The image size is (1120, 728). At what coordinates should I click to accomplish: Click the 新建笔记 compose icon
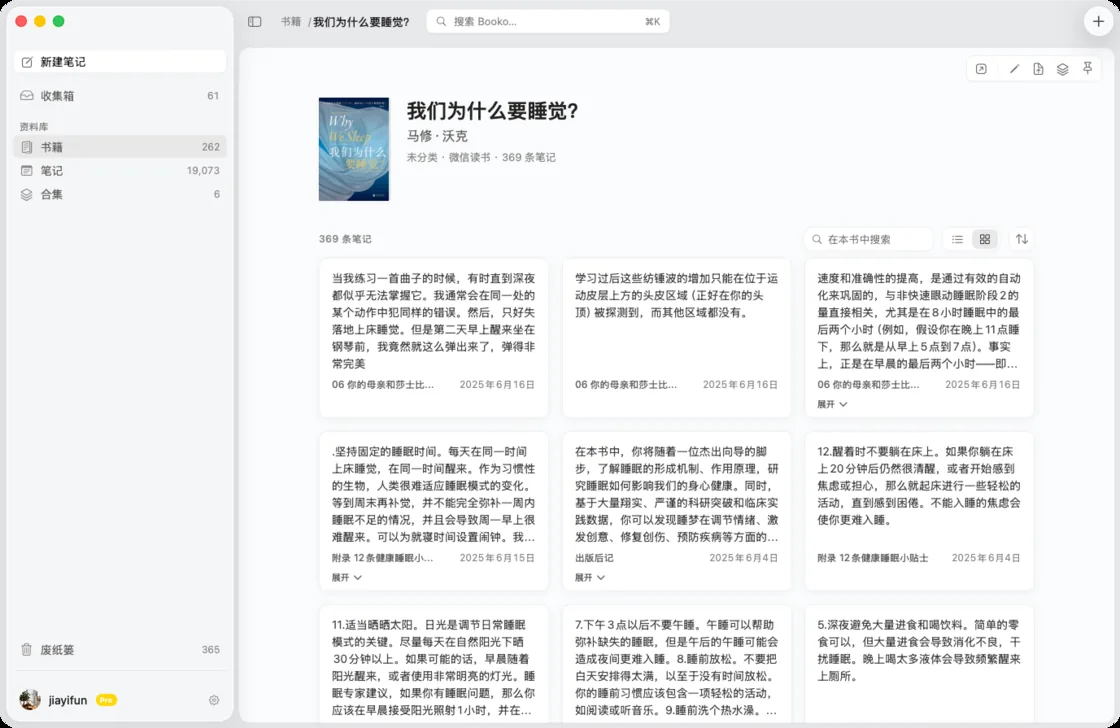[x=27, y=62]
